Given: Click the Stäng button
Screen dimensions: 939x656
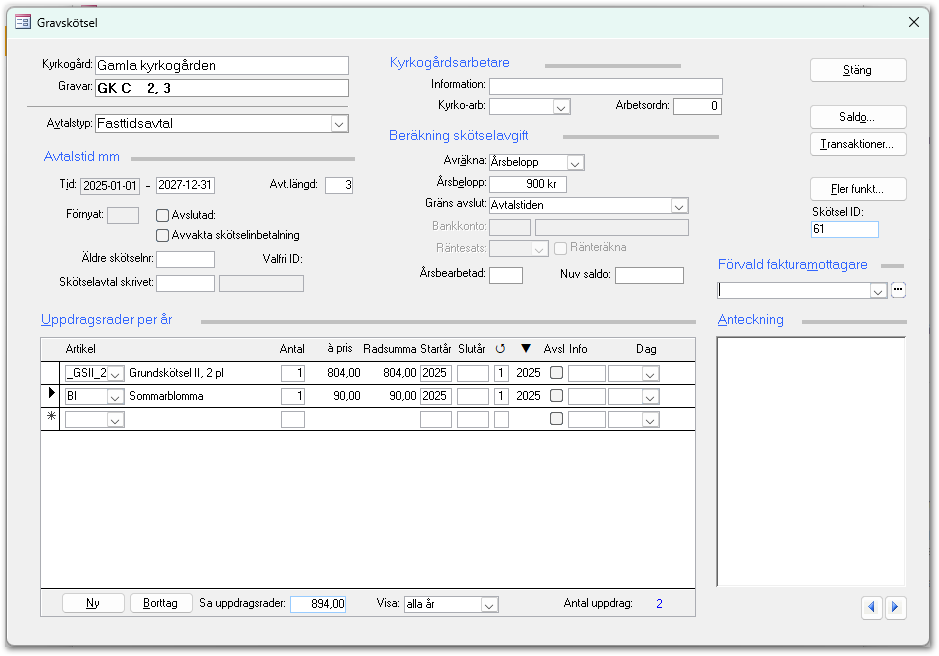Looking at the screenshot, I should point(858,70).
